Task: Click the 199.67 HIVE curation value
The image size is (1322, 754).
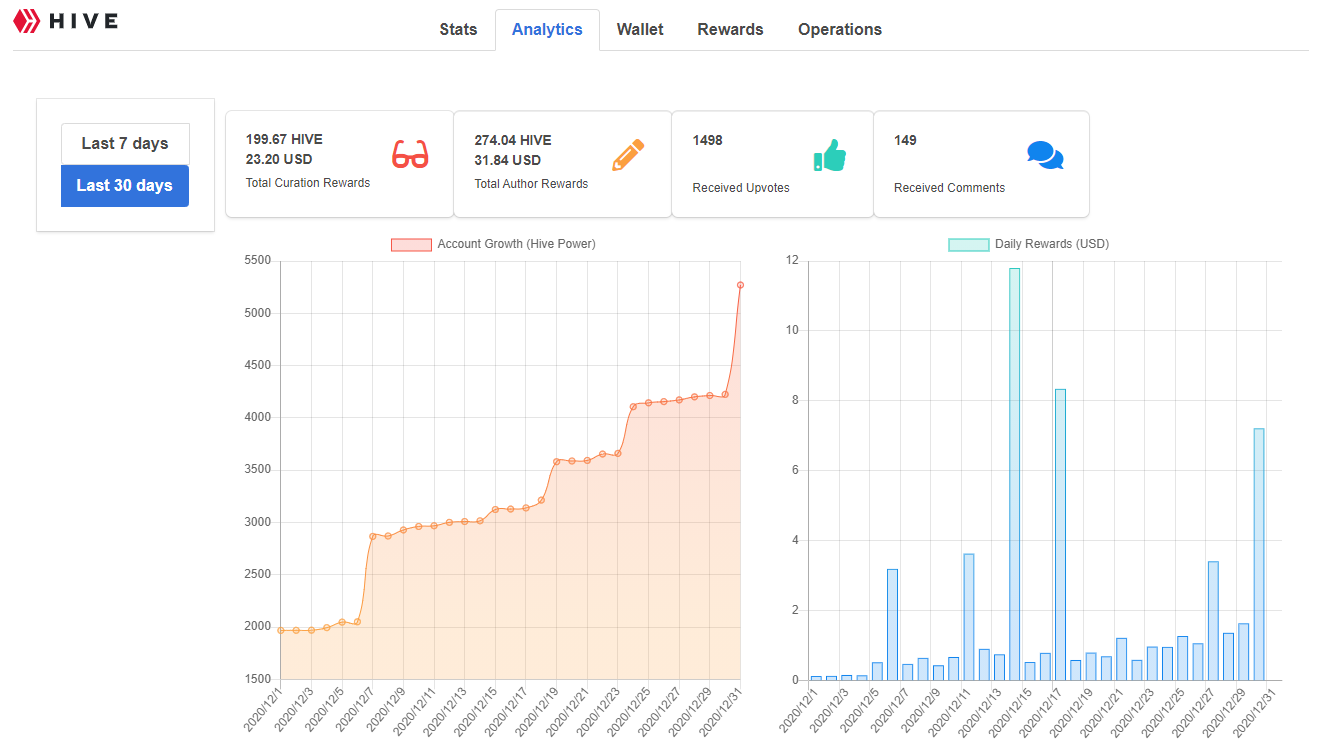Action: [x=284, y=139]
